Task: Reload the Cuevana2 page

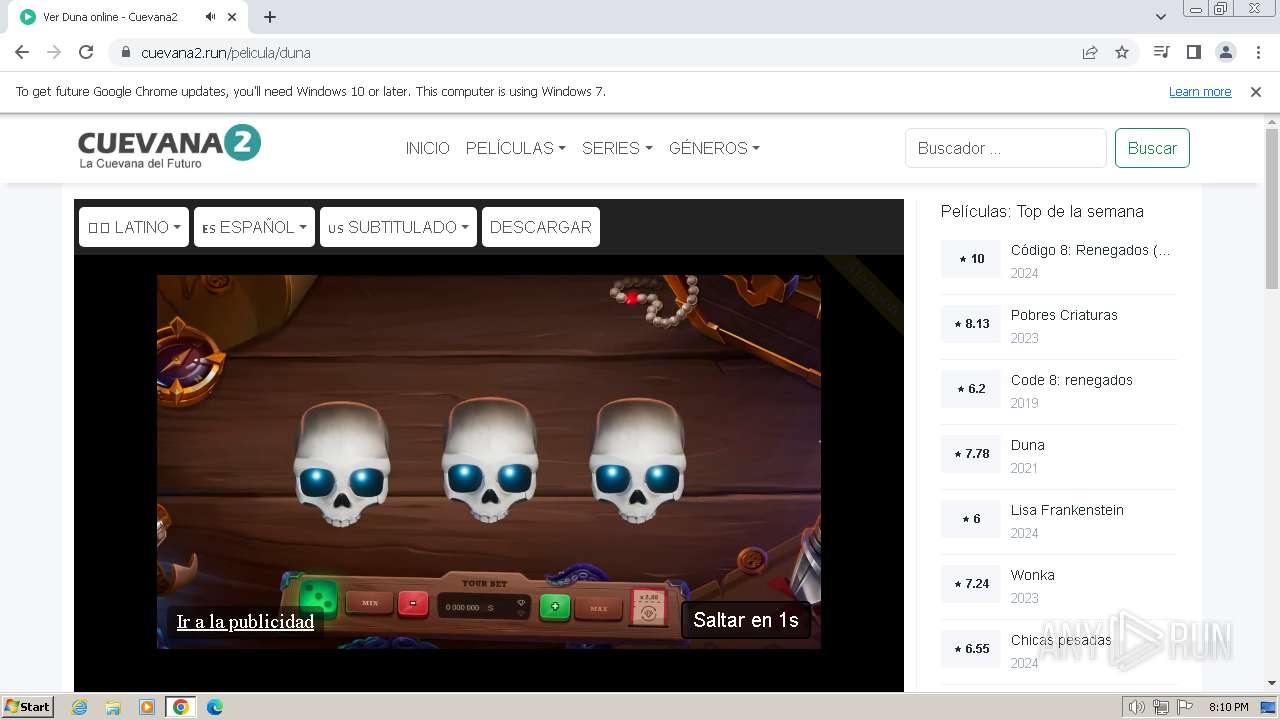Action: tap(86, 52)
